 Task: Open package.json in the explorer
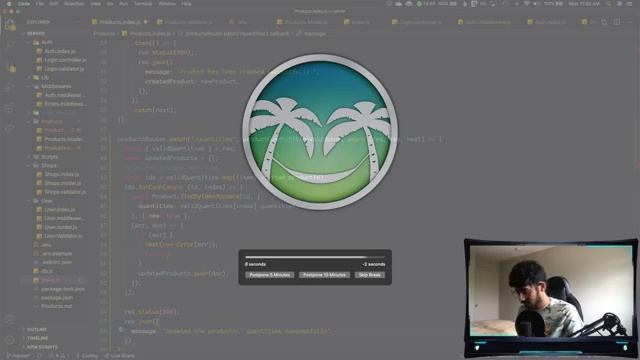[x=57, y=298]
